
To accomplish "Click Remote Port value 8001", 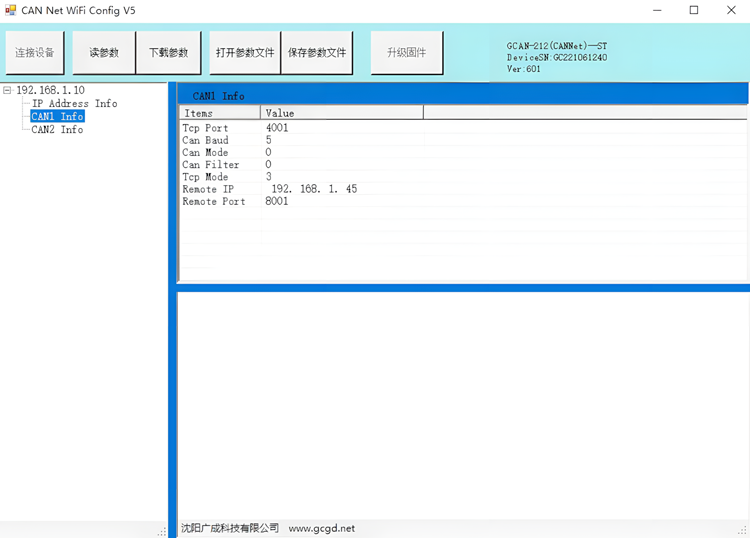I will click(x=277, y=201).
